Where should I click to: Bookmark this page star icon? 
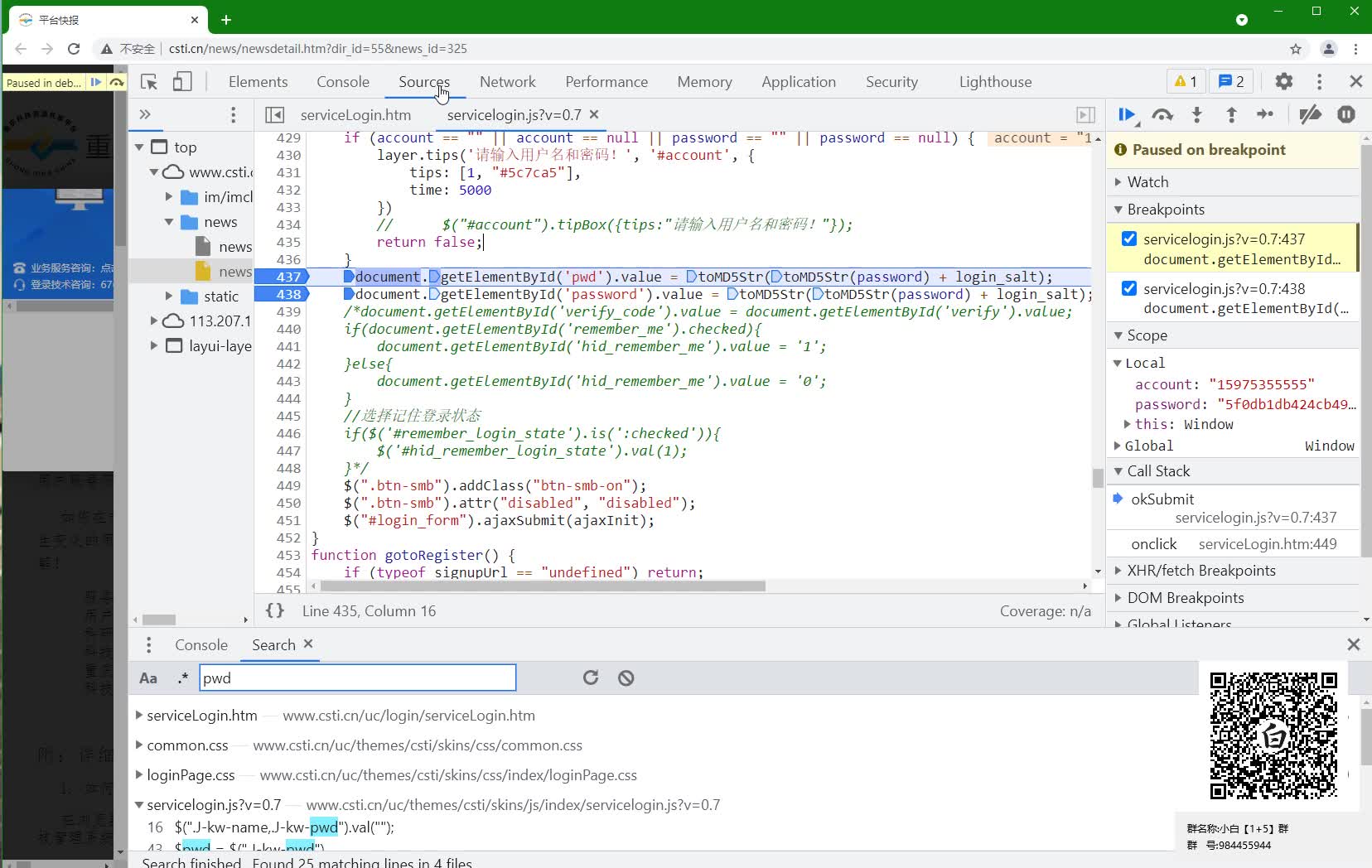[x=1296, y=49]
